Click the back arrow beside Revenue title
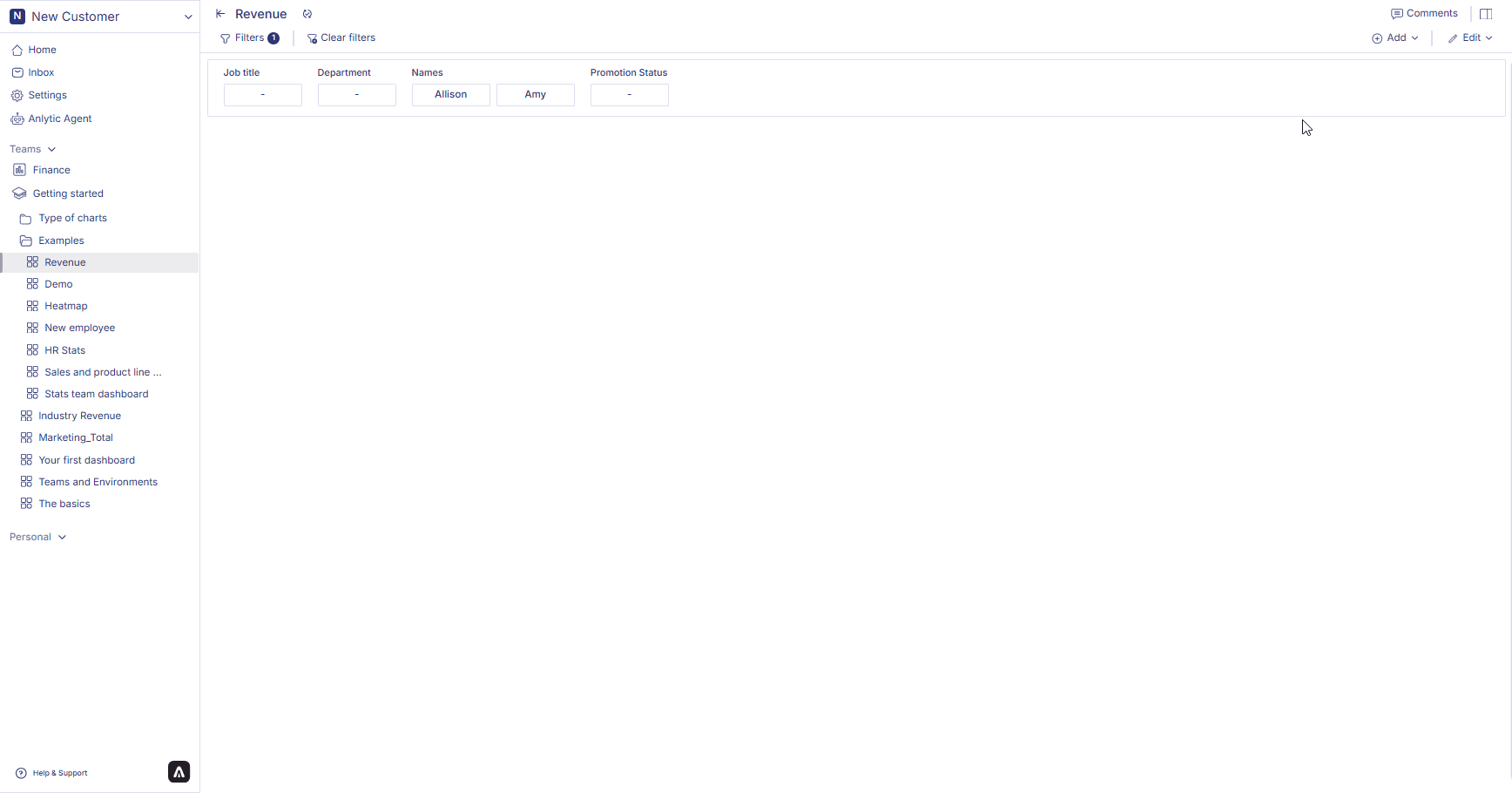This screenshot has width=1512, height=793. (x=220, y=14)
